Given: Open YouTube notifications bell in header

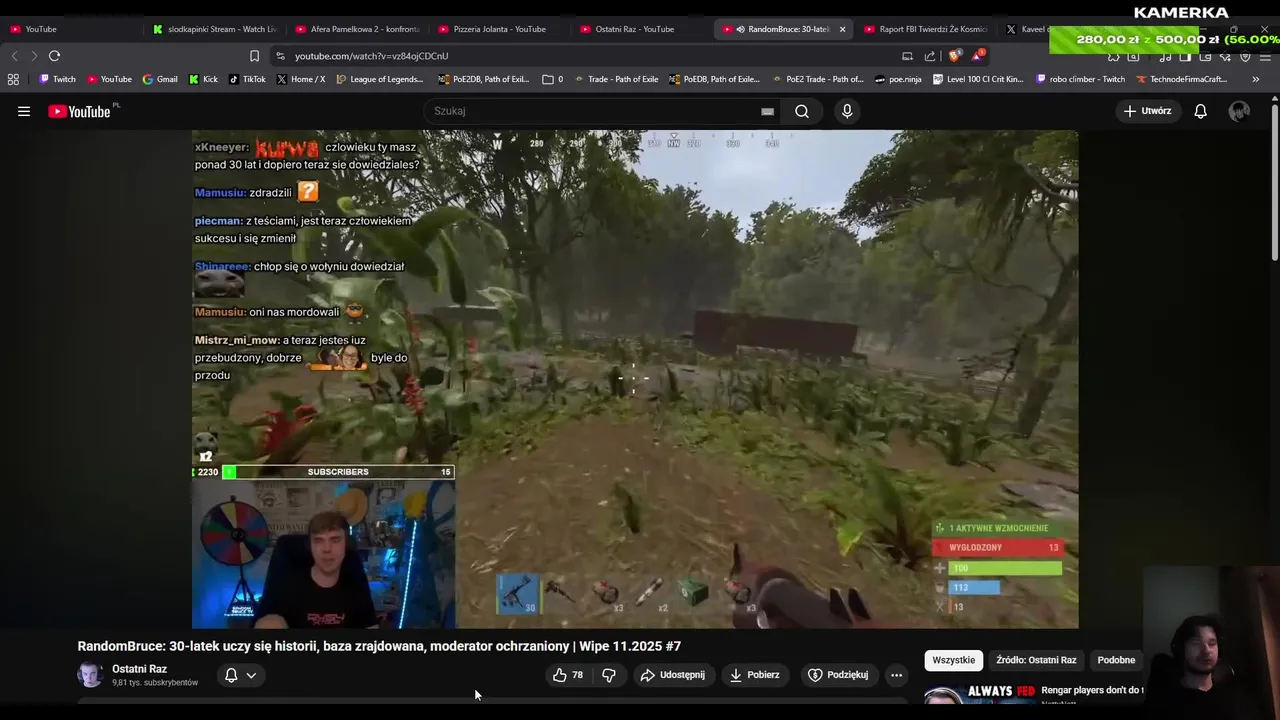Looking at the screenshot, I should 1200,111.
